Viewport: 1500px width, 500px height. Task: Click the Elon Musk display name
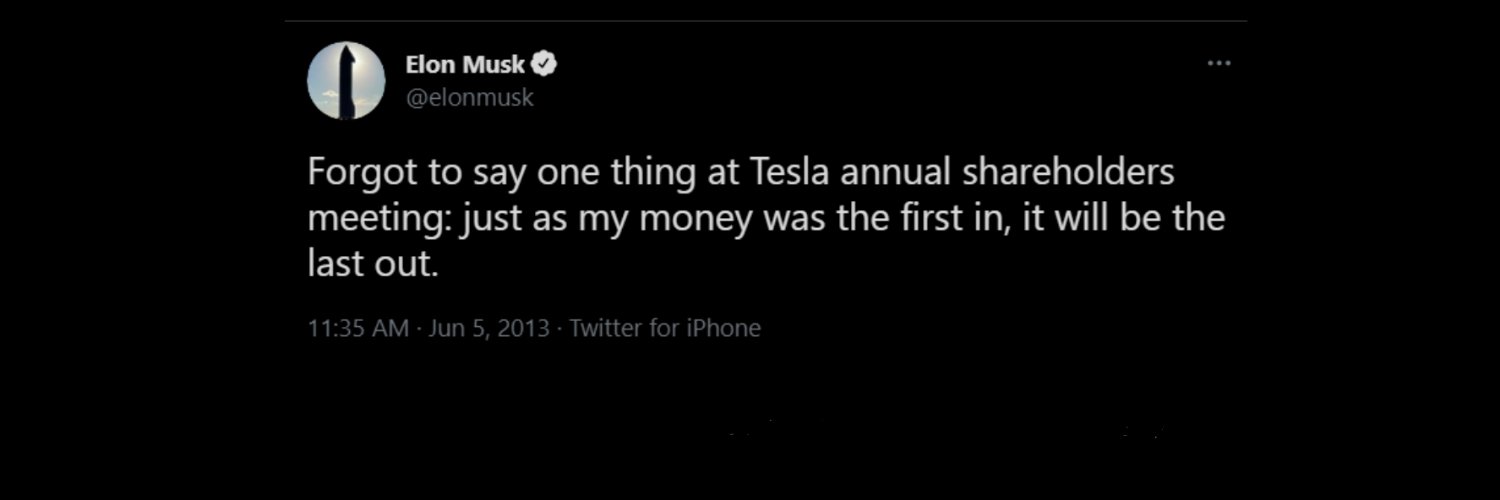(465, 65)
